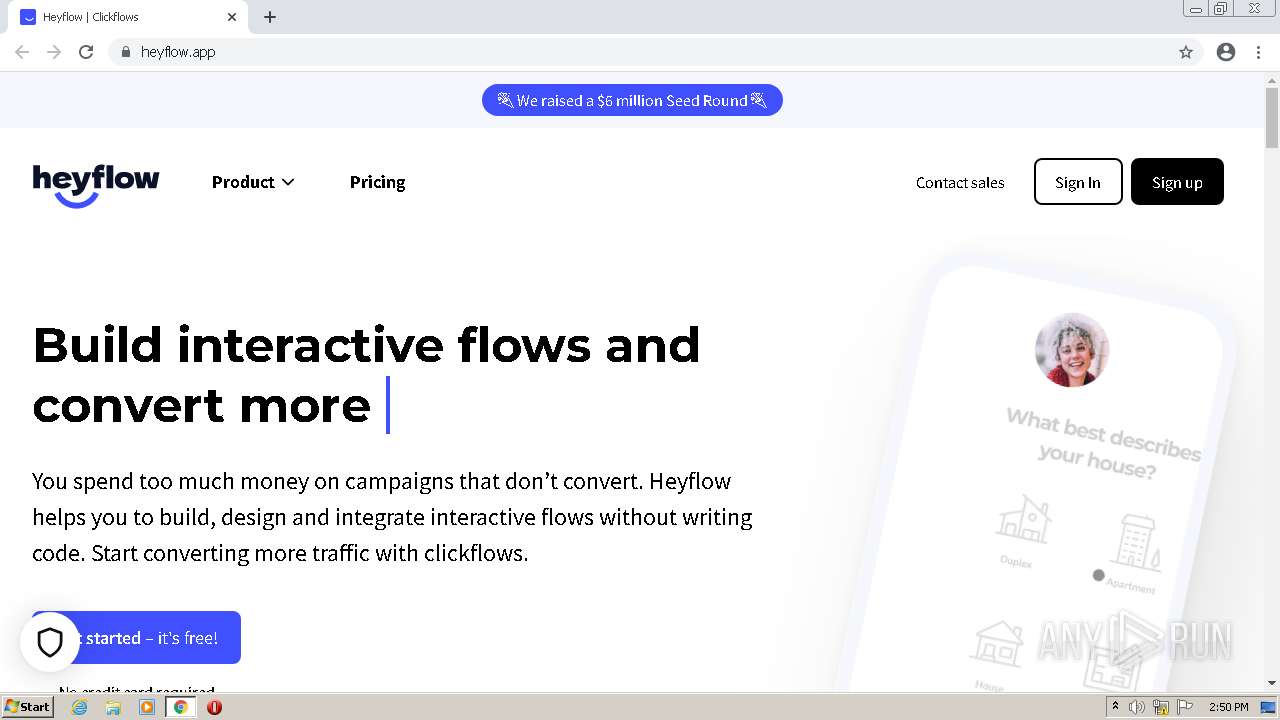Viewport: 1280px width, 720px height.
Task: Open the media player taskbar icon
Action: [147, 707]
